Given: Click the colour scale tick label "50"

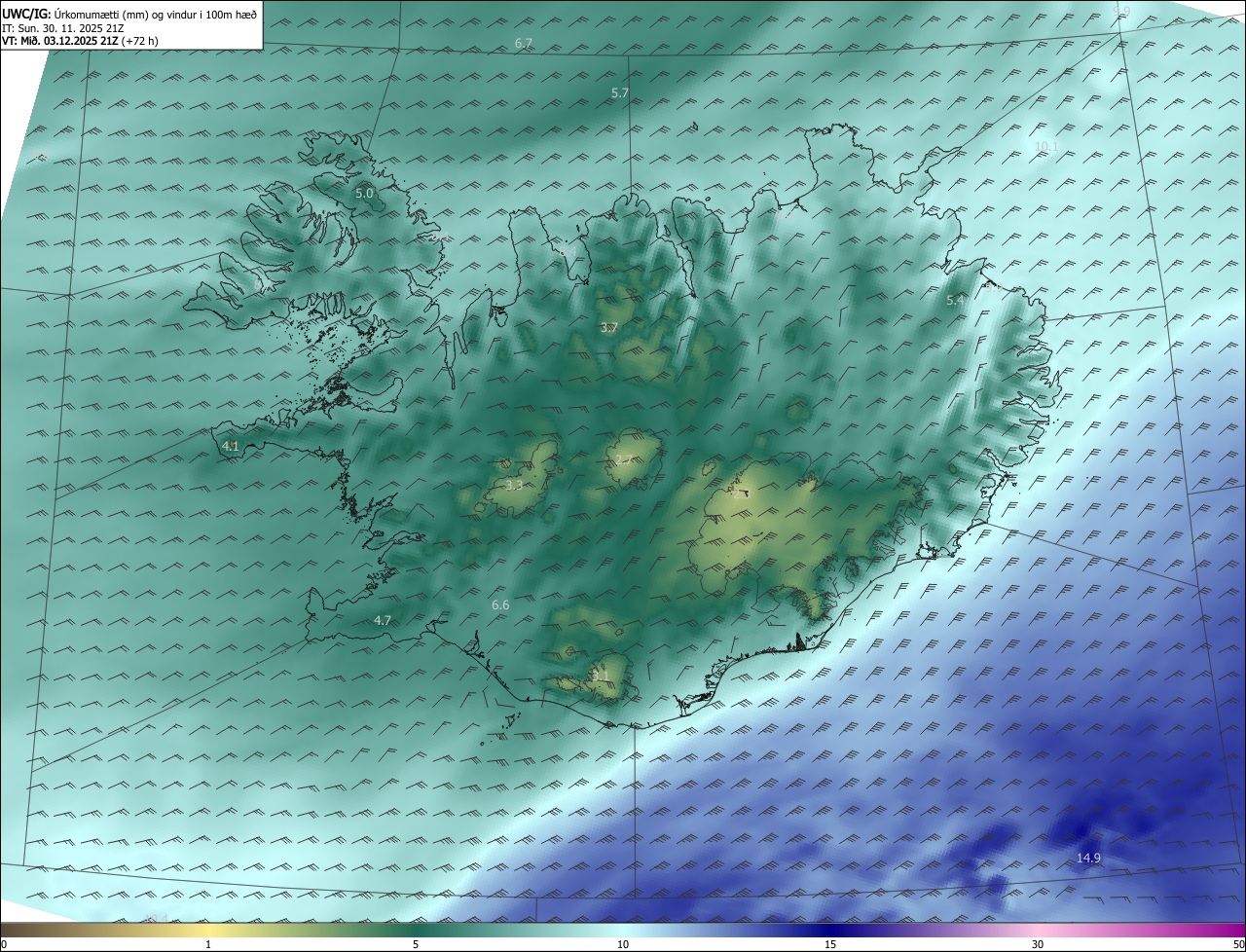Looking at the screenshot, I should tap(1237, 945).
